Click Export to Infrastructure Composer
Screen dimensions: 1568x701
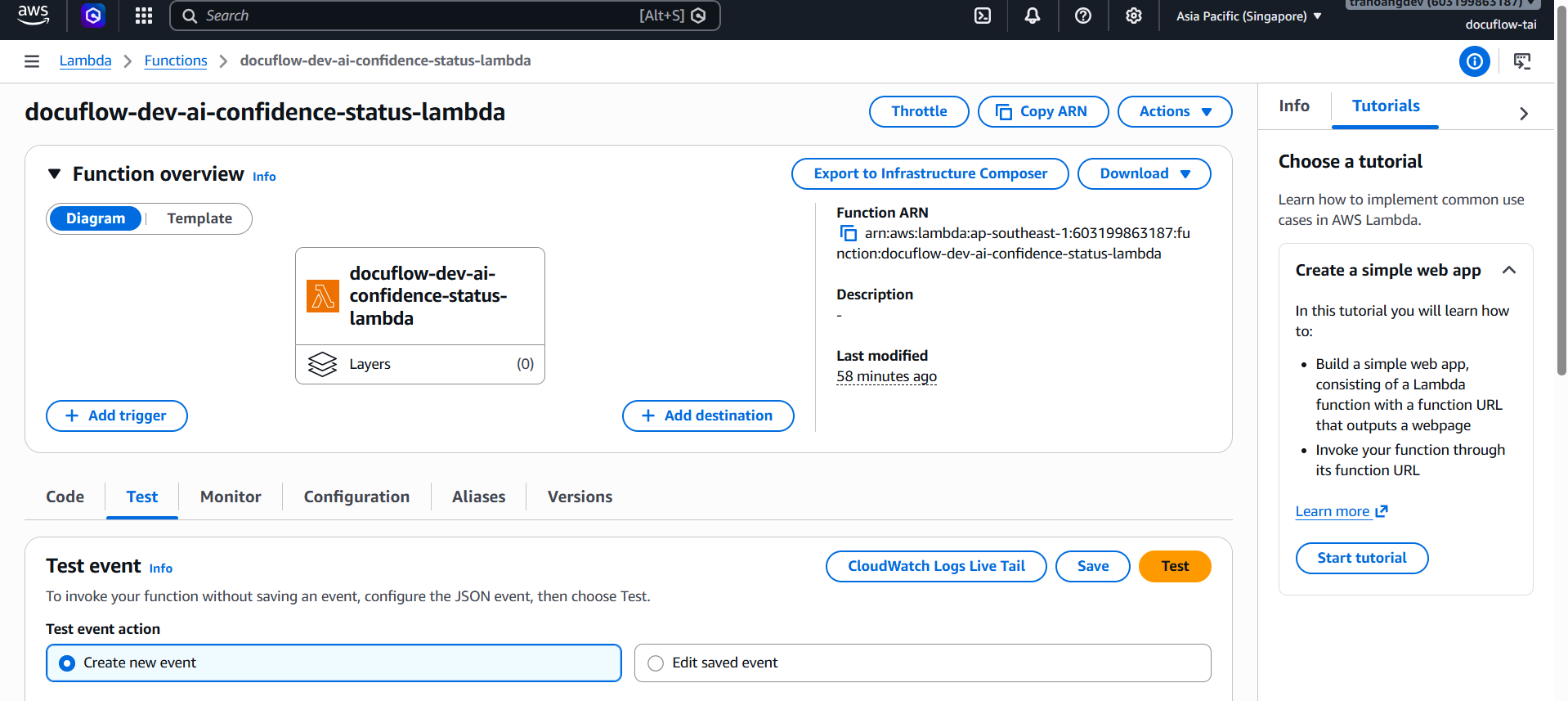pyautogui.click(x=930, y=173)
